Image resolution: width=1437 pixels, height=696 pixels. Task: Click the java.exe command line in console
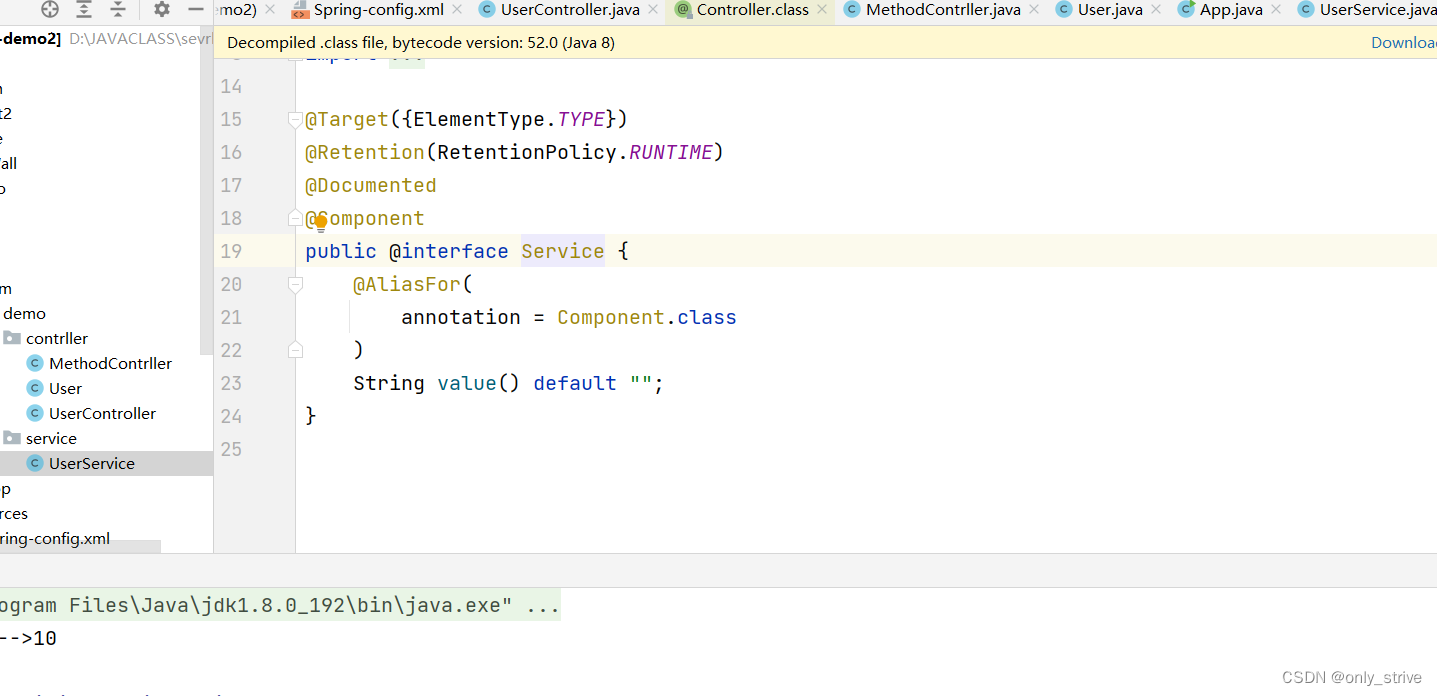[280, 606]
